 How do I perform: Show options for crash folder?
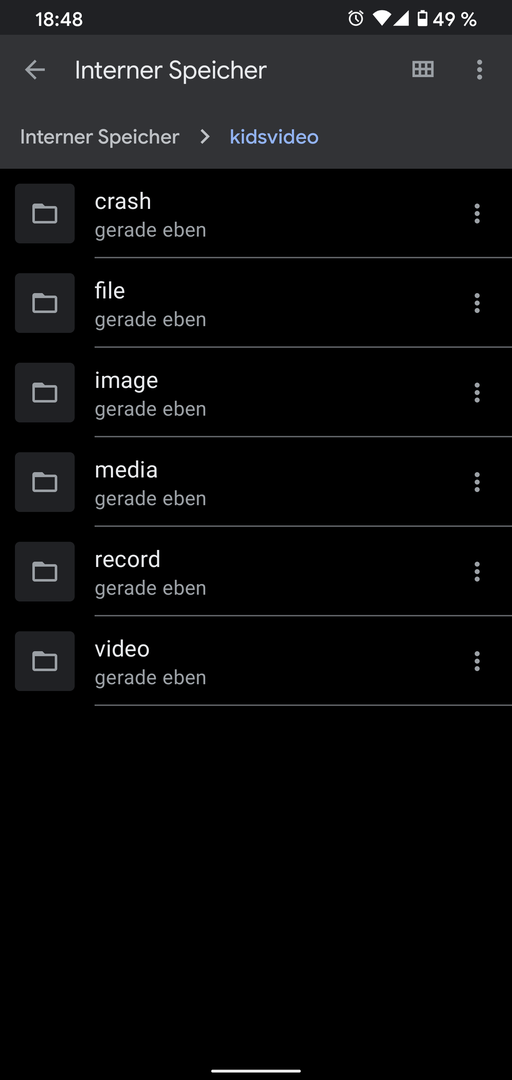pos(476,214)
